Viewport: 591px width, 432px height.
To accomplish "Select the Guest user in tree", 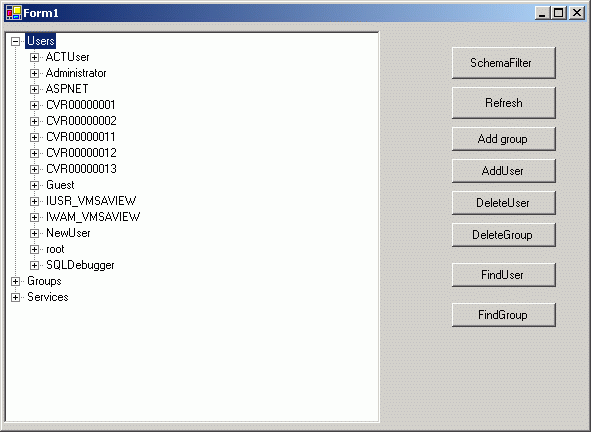I will (x=60, y=185).
